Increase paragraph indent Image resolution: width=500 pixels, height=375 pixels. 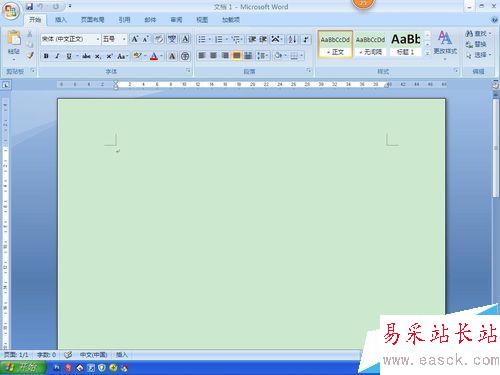point(263,40)
